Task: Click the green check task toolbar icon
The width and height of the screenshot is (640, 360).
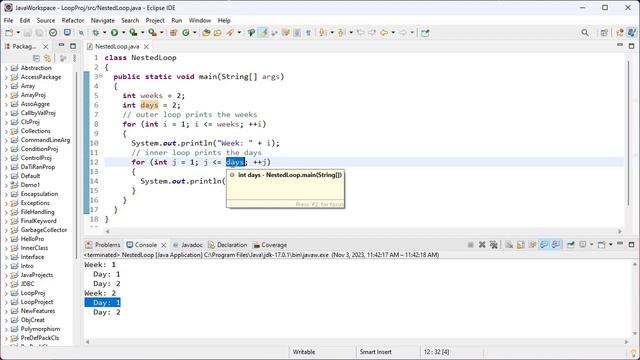Action: 53,33
